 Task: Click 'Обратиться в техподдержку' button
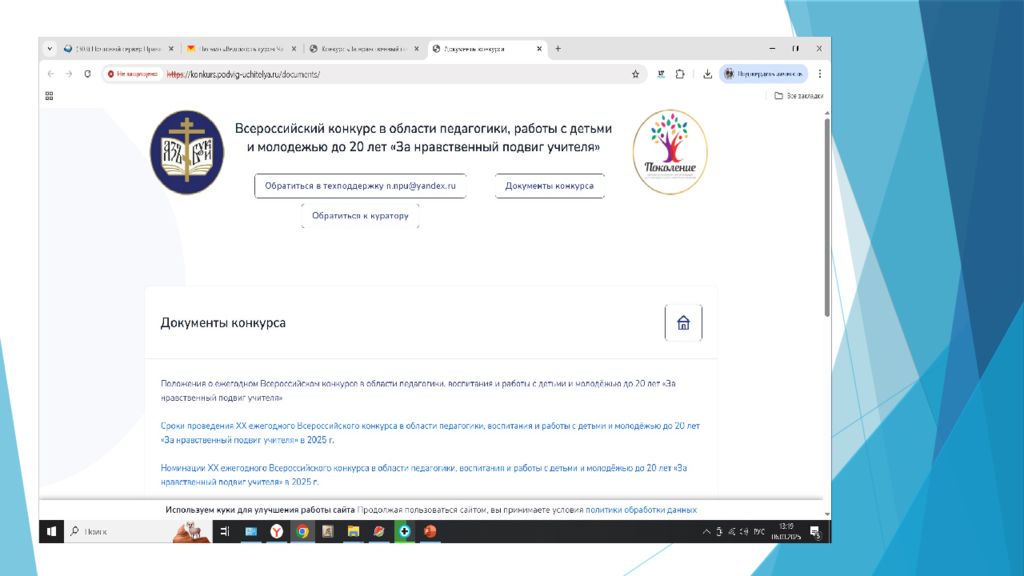(360, 186)
